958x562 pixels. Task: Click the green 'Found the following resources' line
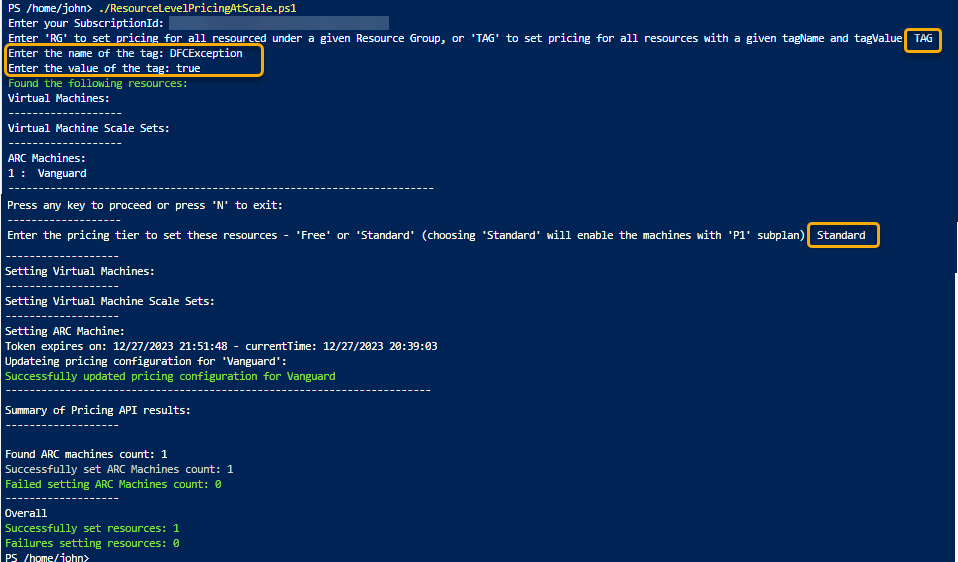(x=98, y=84)
